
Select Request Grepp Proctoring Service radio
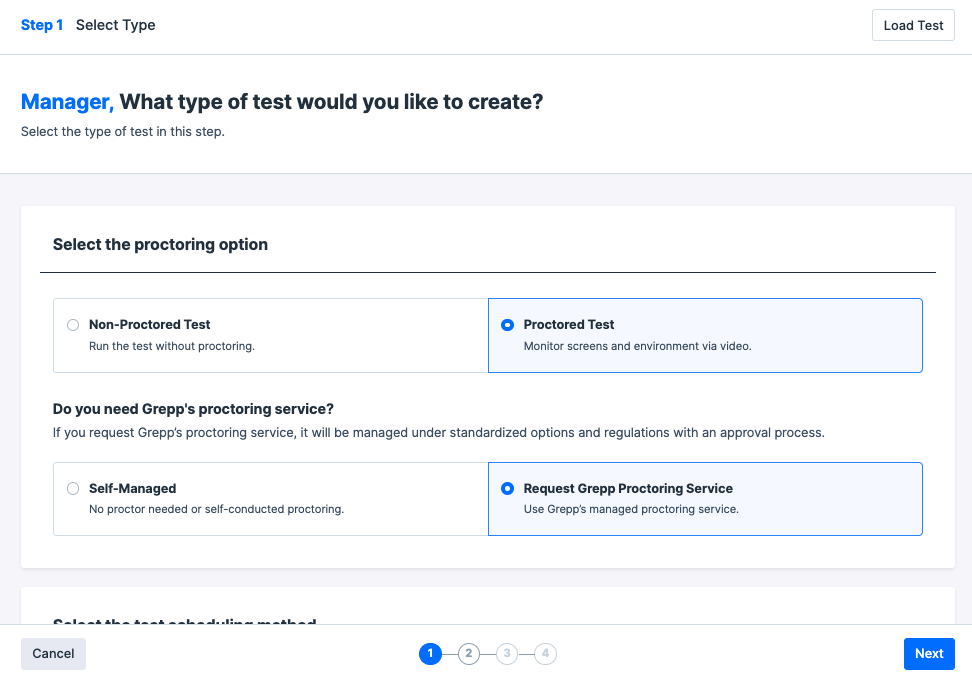point(508,489)
